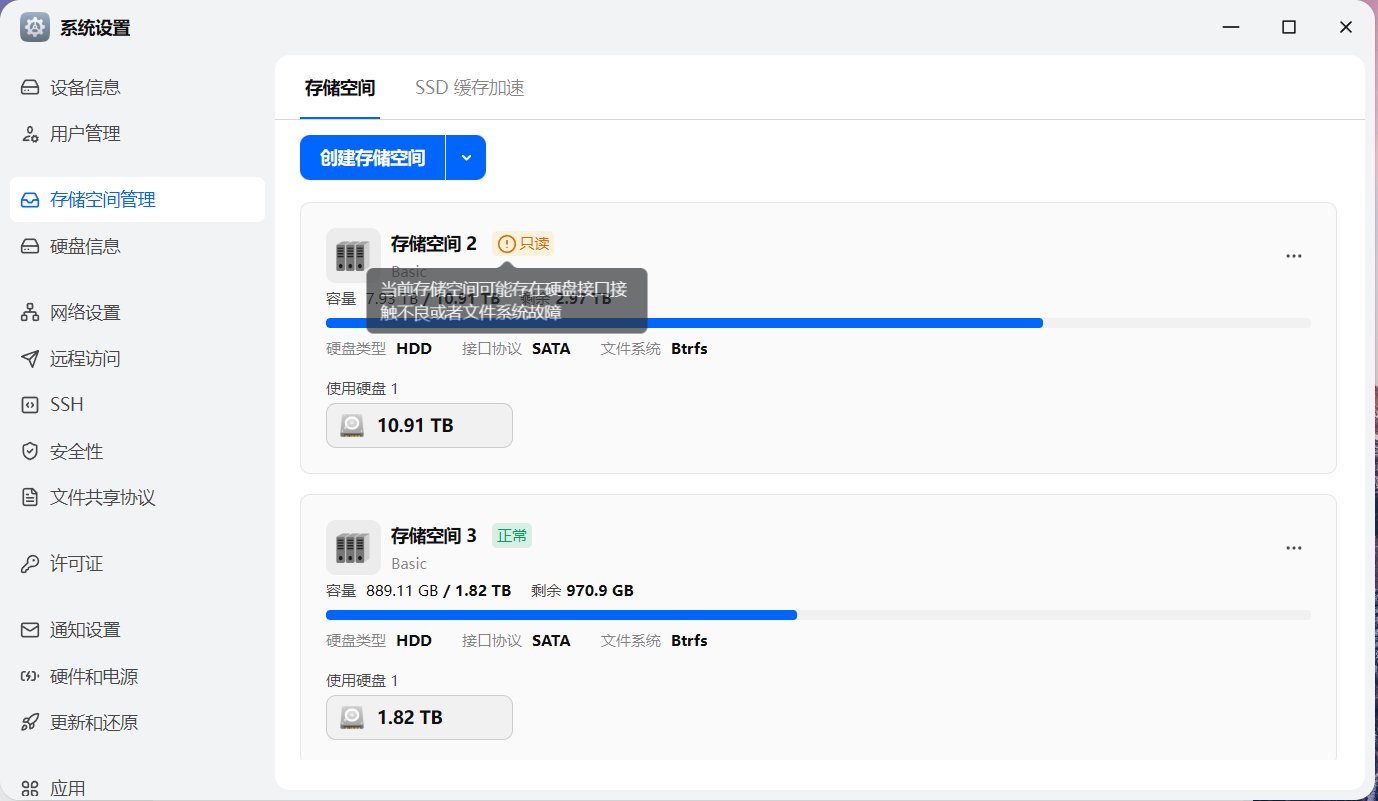Open 用户管理 via its user icon
1378x801 pixels.
[x=30, y=134]
